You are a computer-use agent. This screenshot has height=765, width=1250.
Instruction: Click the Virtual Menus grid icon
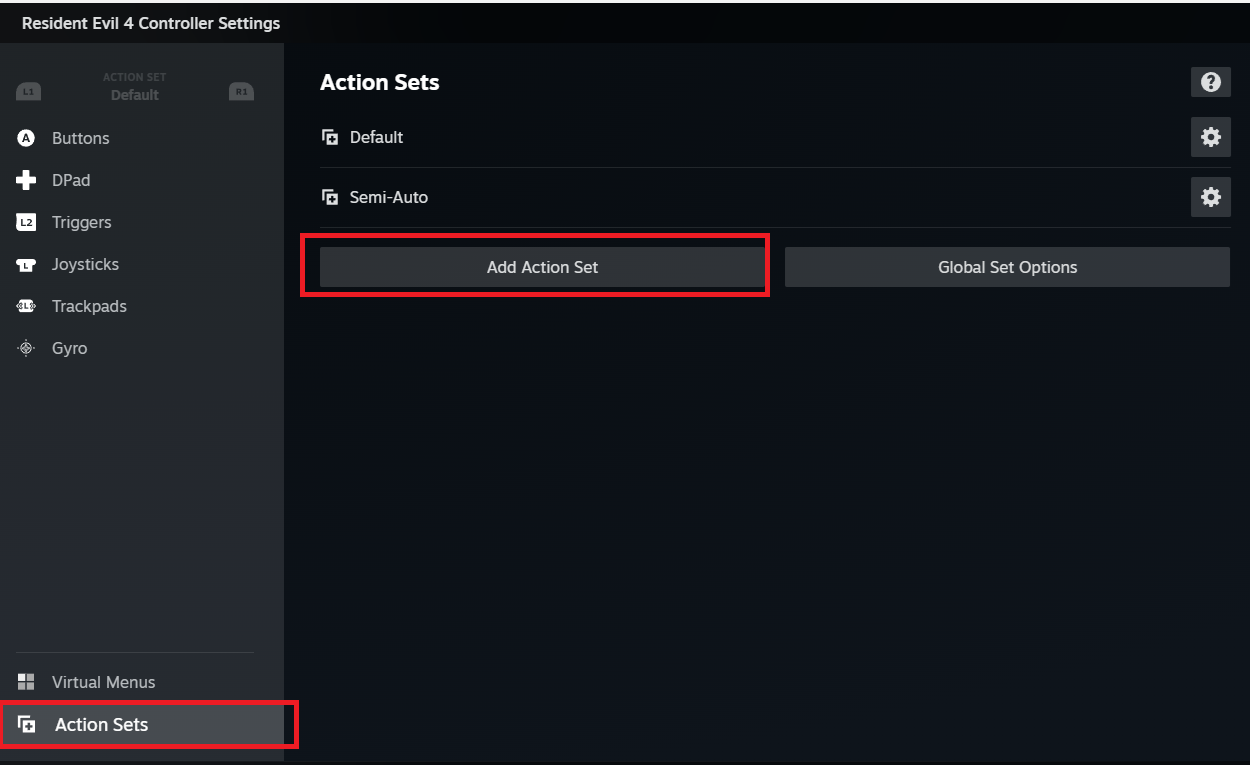(x=27, y=682)
